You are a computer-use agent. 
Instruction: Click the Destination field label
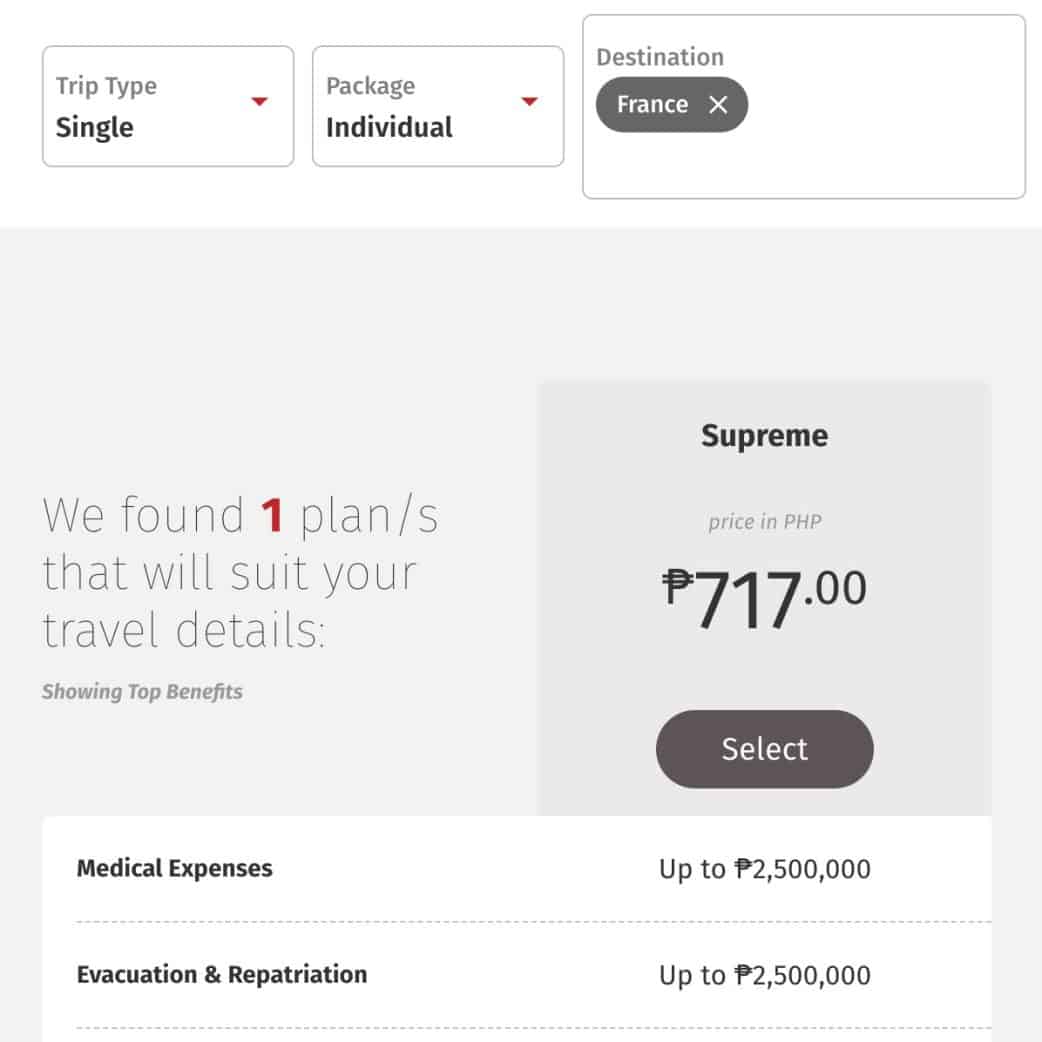[x=659, y=57]
